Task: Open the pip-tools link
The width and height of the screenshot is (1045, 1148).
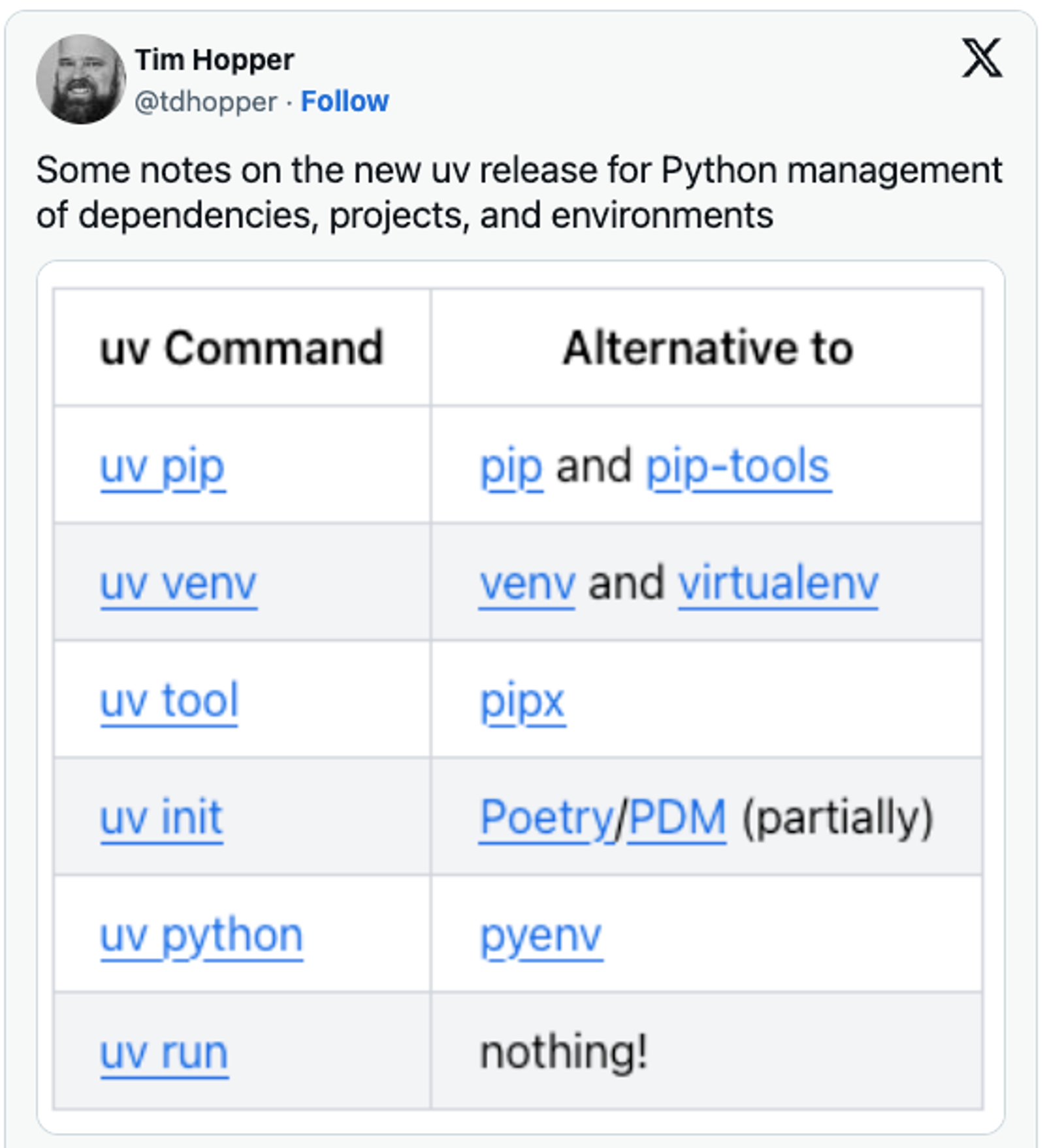Action: (x=738, y=467)
